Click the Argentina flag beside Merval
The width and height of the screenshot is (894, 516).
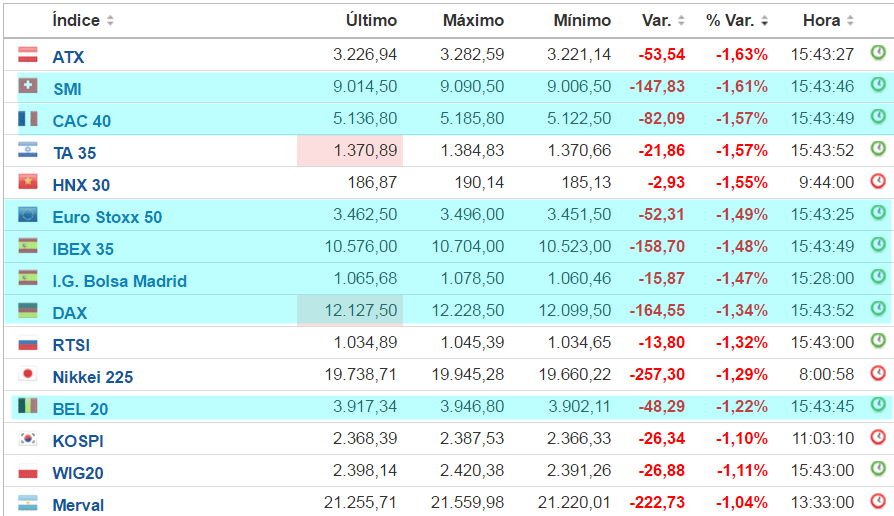tap(28, 503)
